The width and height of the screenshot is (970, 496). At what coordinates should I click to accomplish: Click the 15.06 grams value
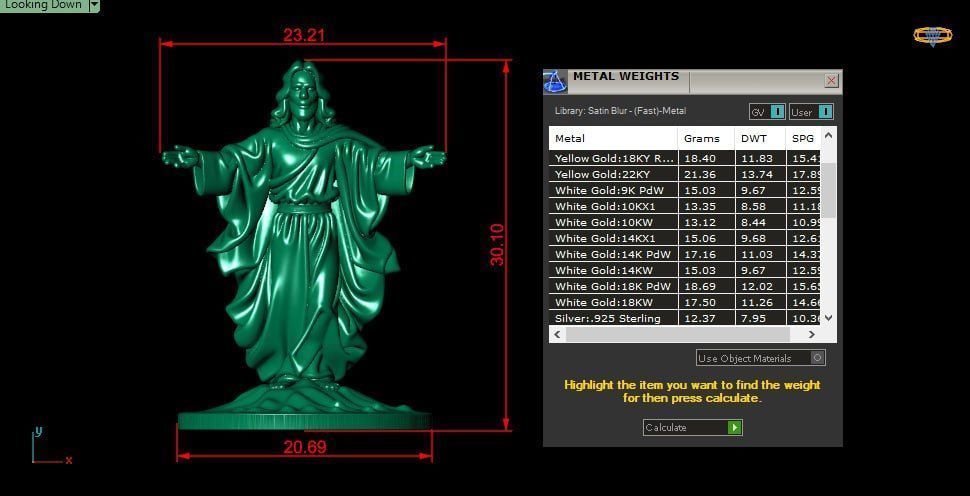(x=700, y=239)
